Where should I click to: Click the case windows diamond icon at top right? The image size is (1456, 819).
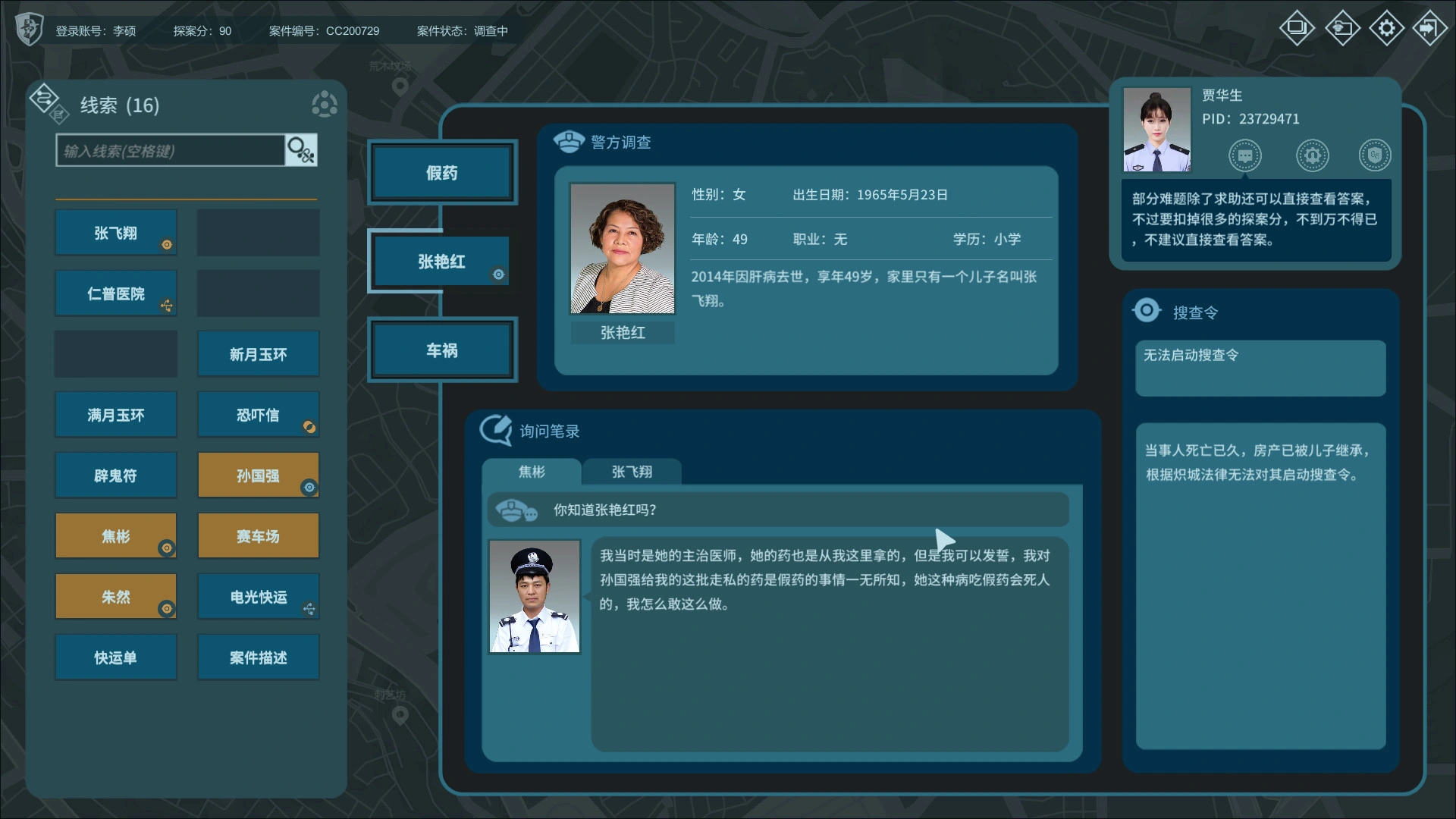pyautogui.click(x=1297, y=27)
